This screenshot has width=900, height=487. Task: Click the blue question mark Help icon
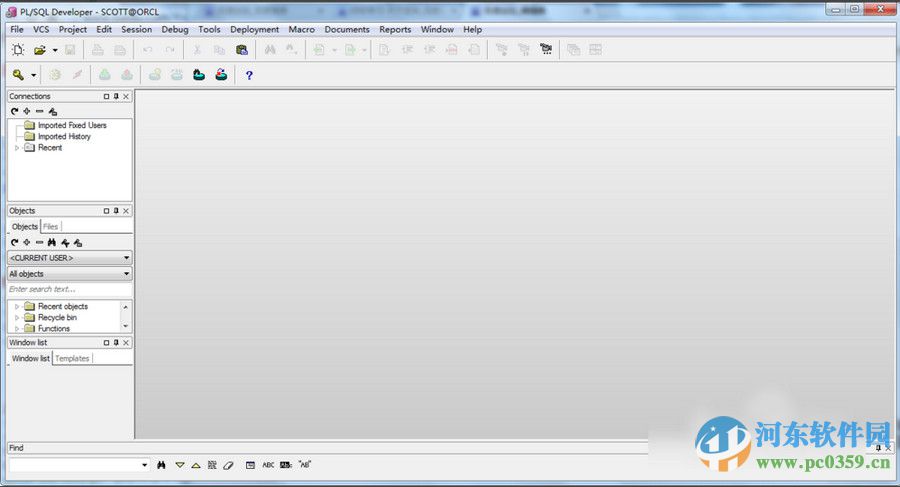[249, 75]
